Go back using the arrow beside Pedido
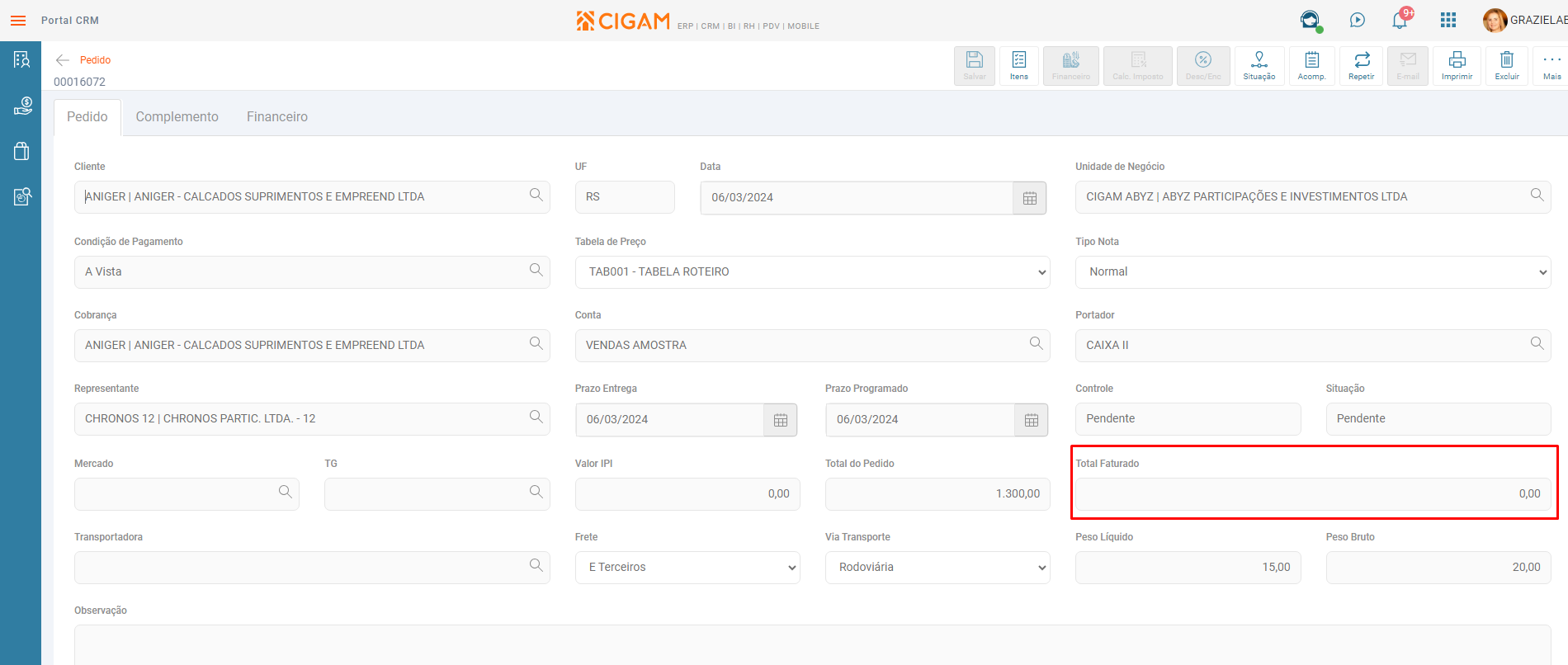Screen dimensions: 1568x665 [62, 59]
